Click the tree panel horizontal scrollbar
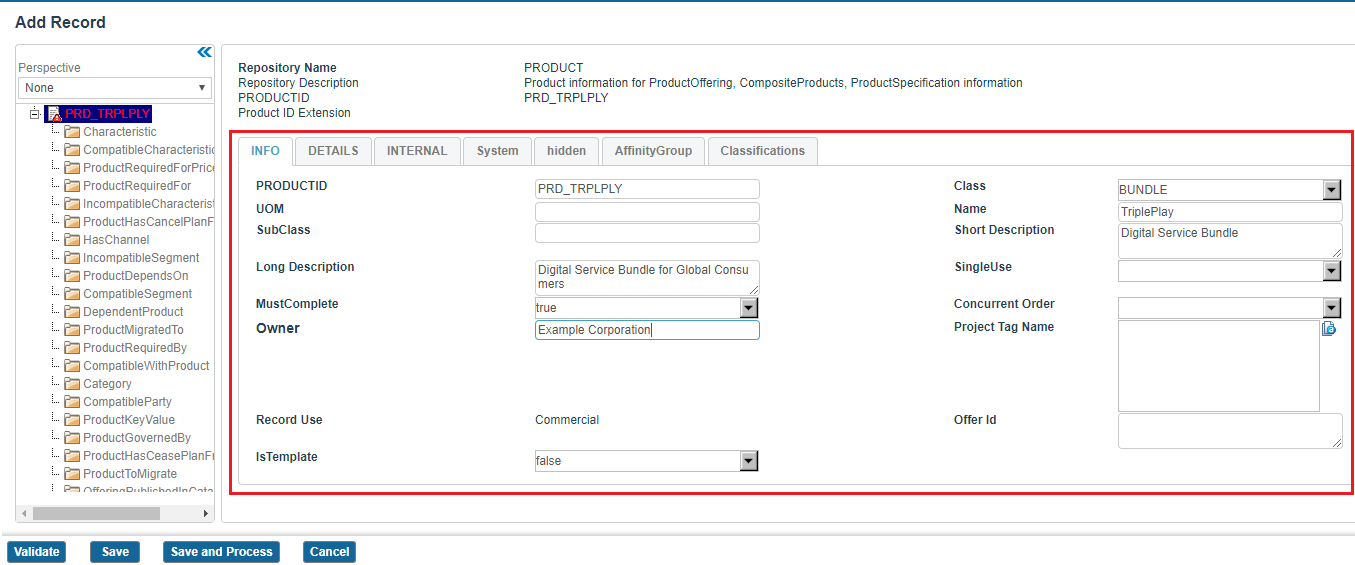The height and width of the screenshot is (565, 1355). coord(96,513)
